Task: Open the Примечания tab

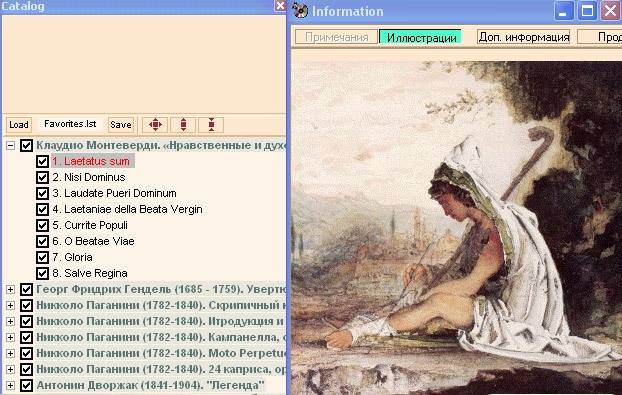Action: (336, 37)
